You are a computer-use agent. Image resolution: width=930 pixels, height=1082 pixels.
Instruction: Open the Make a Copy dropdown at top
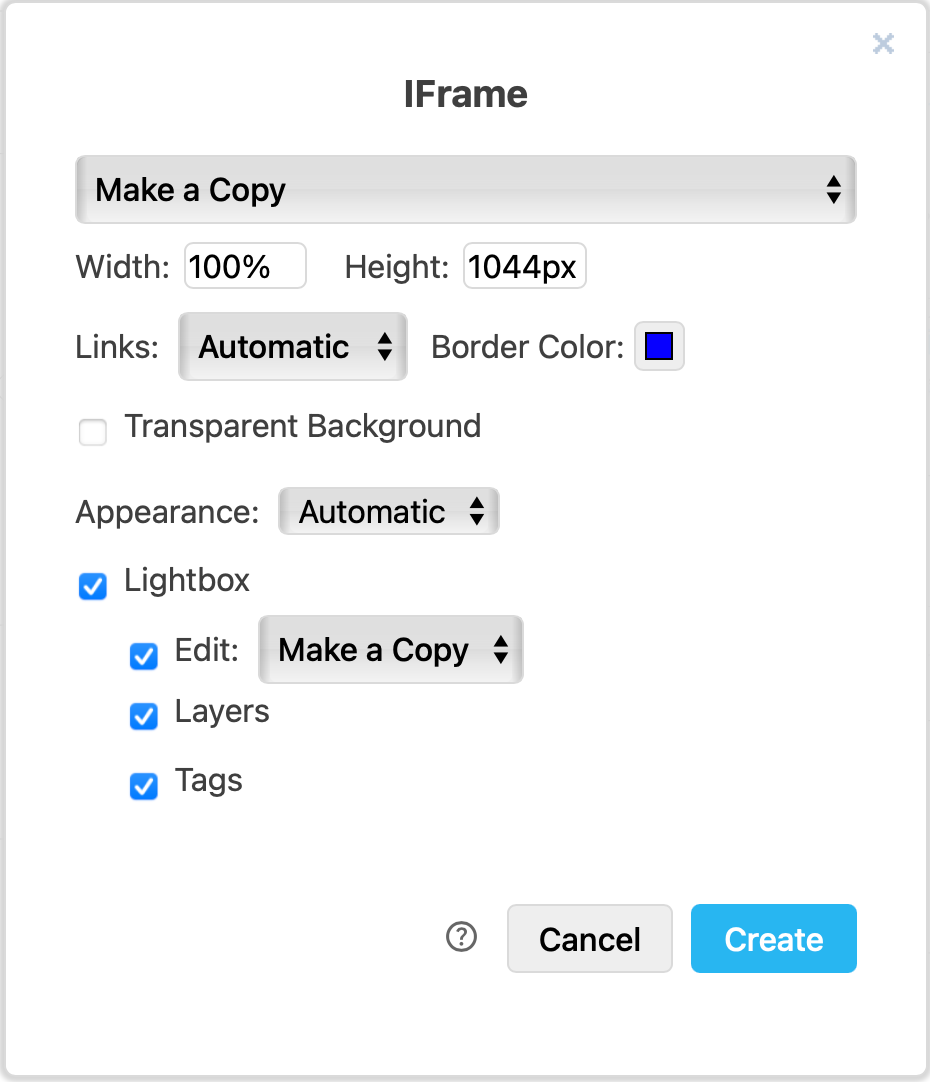point(466,190)
